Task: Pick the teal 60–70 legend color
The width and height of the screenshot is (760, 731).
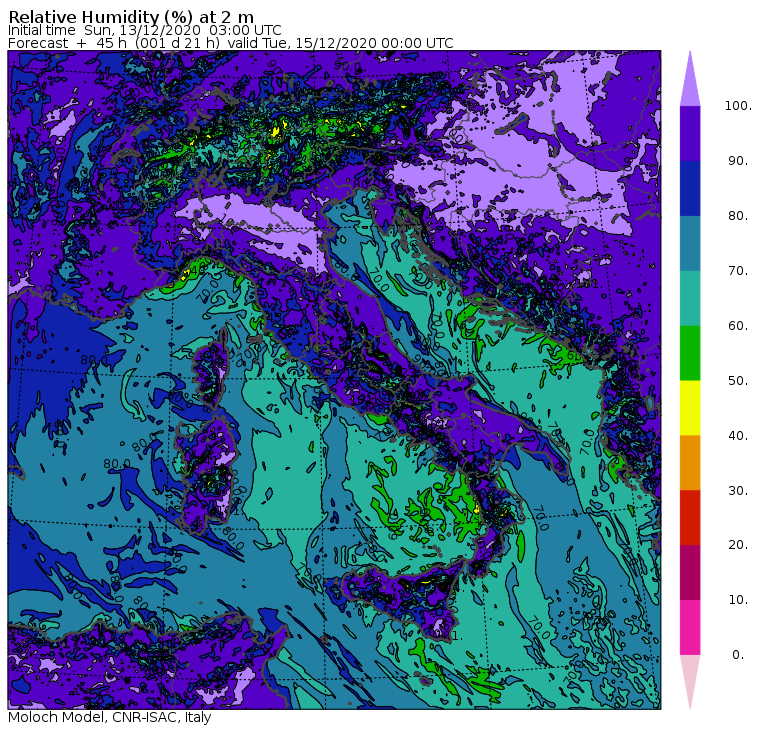Action: [x=690, y=298]
